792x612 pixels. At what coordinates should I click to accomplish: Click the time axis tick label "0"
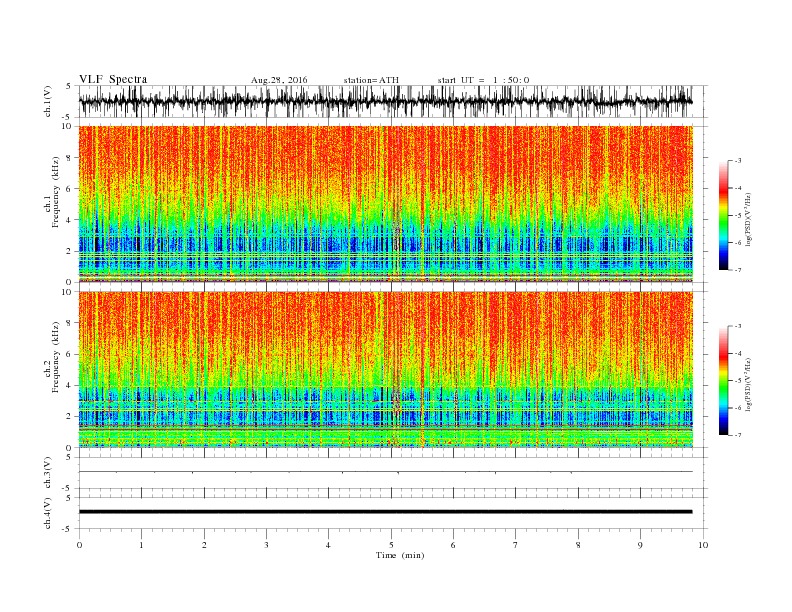pyautogui.click(x=79, y=545)
